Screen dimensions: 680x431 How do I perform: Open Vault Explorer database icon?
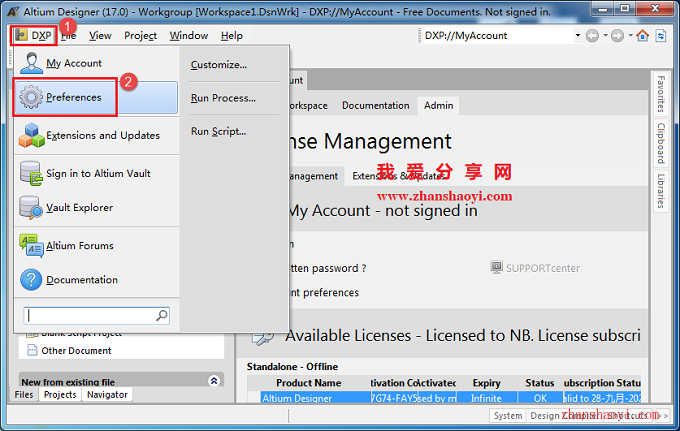(31, 207)
